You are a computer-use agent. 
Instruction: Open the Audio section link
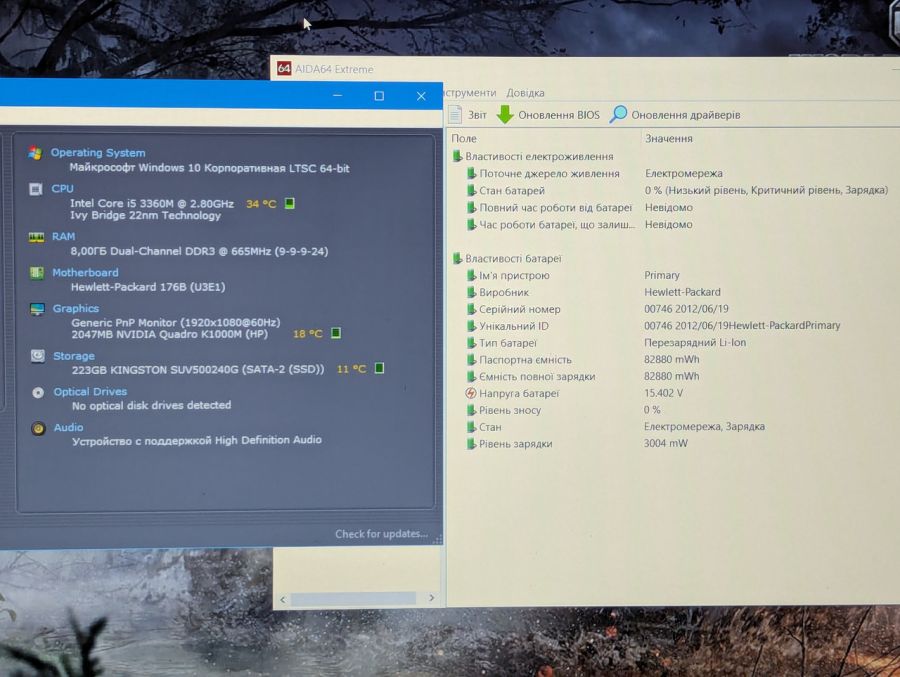[x=68, y=427]
